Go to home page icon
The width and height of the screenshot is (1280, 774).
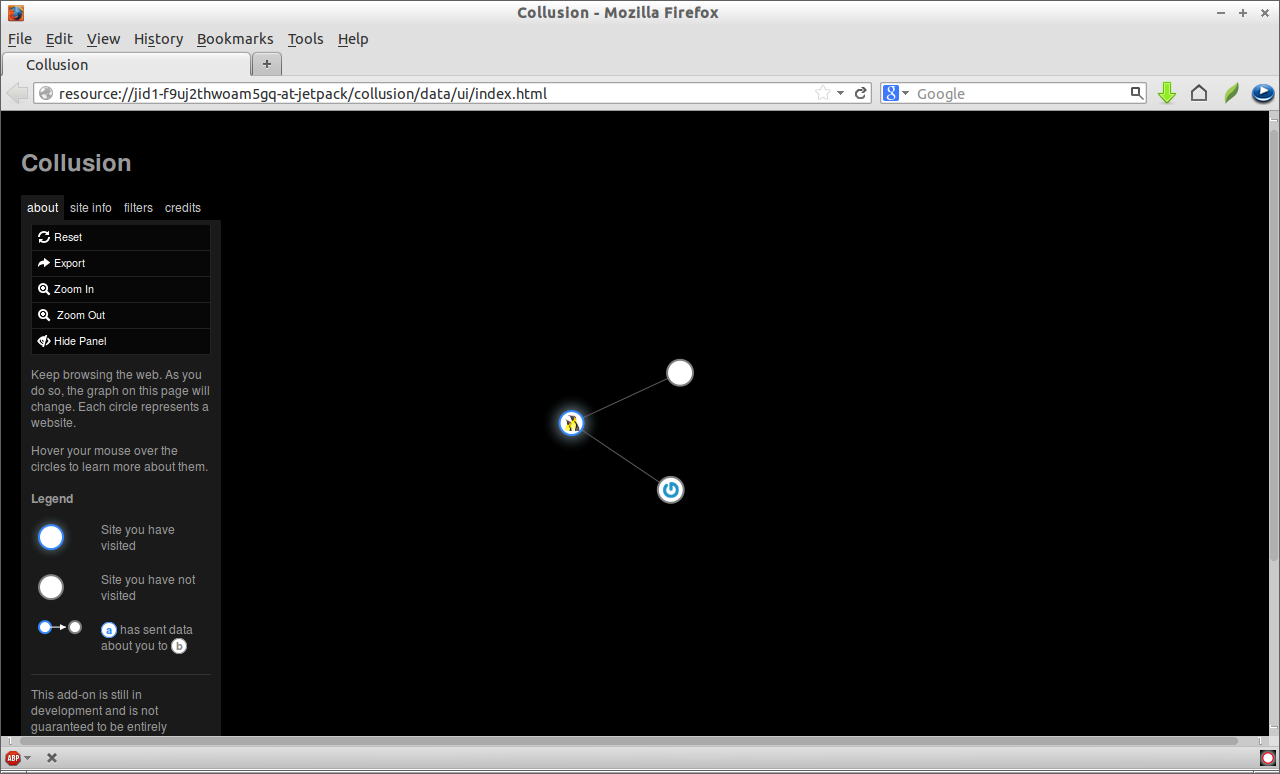pos(1199,93)
